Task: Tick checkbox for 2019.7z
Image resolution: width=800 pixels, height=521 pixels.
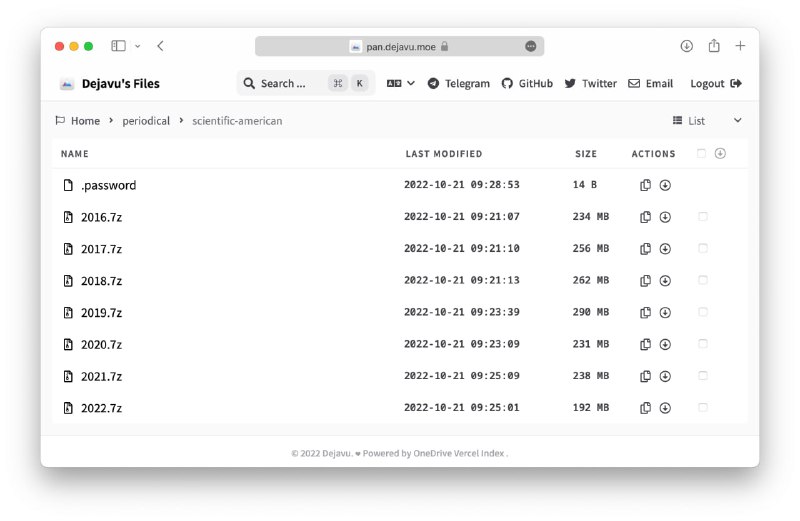Action: [703, 312]
